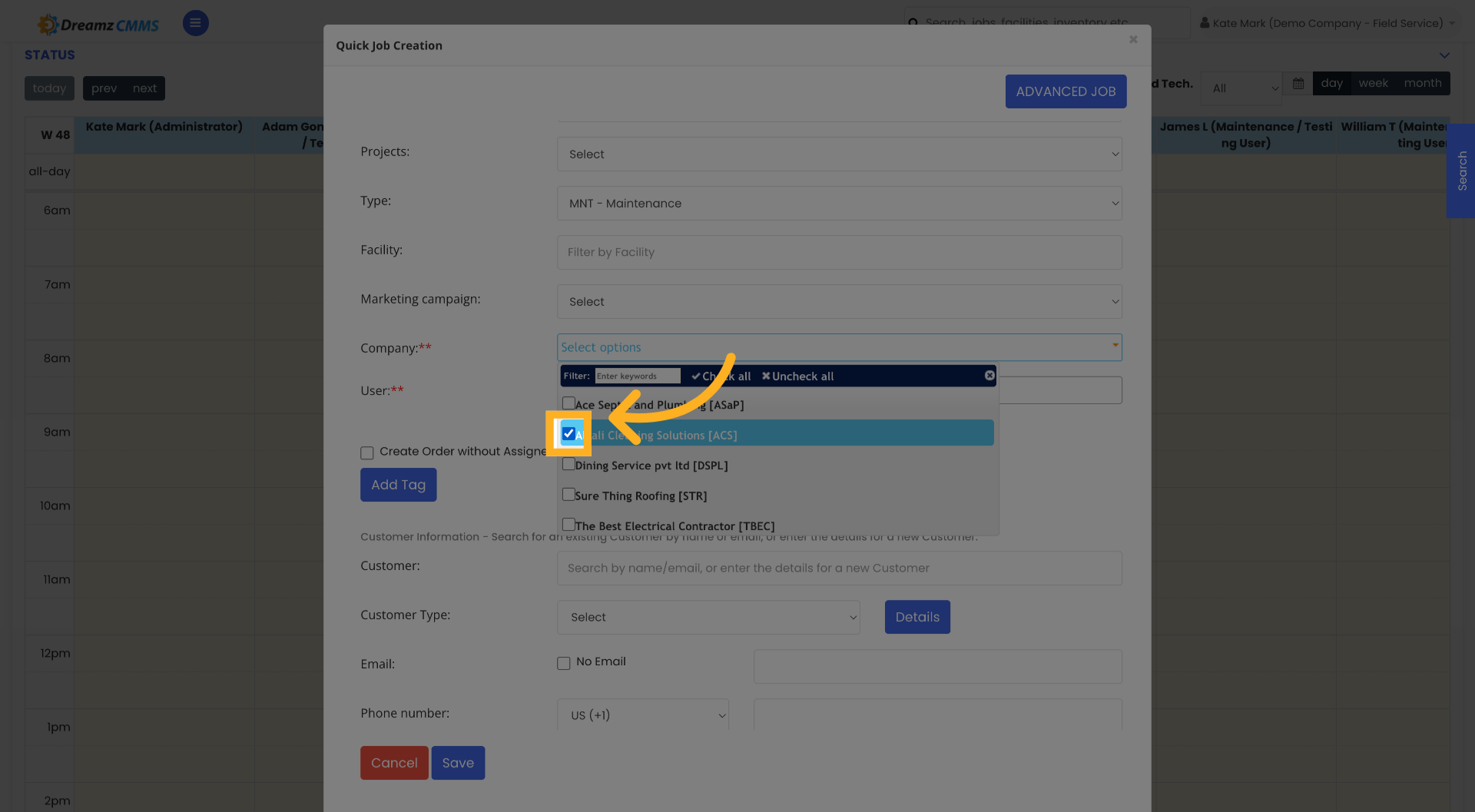1475x812 pixels.
Task: Open the Customer Type dropdown
Action: (708, 617)
